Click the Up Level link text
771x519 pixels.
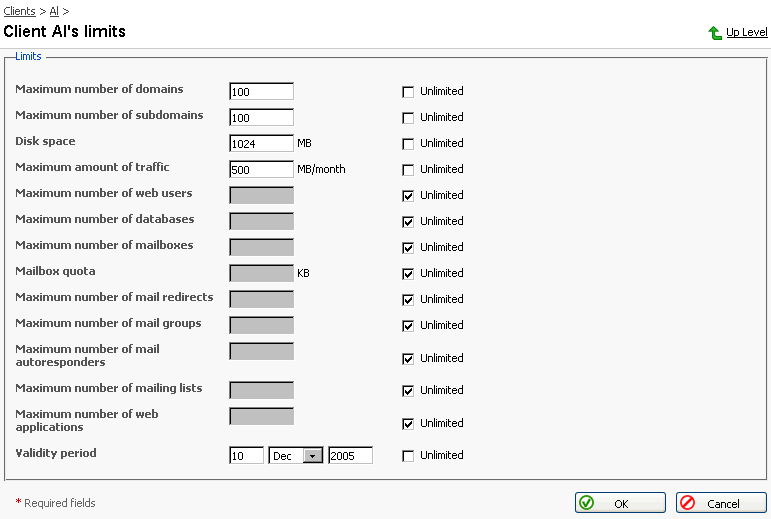[746, 33]
